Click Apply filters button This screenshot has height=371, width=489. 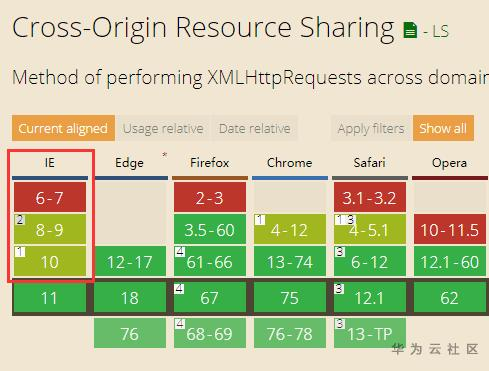371,128
